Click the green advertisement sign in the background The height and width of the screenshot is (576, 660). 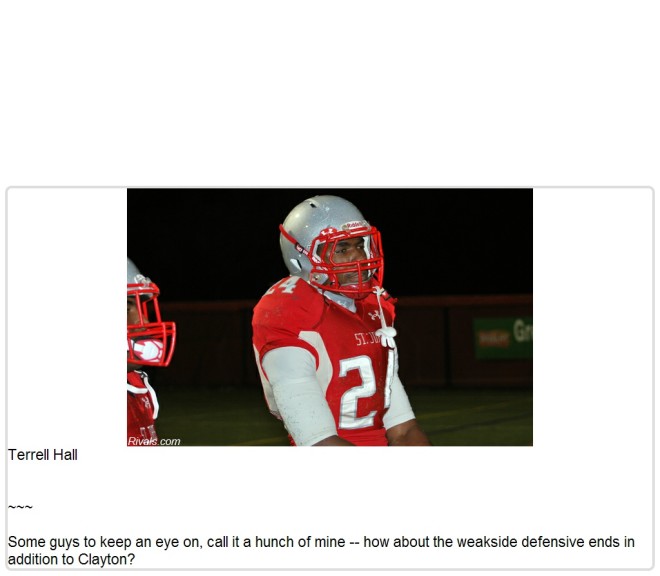click(503, 339)
